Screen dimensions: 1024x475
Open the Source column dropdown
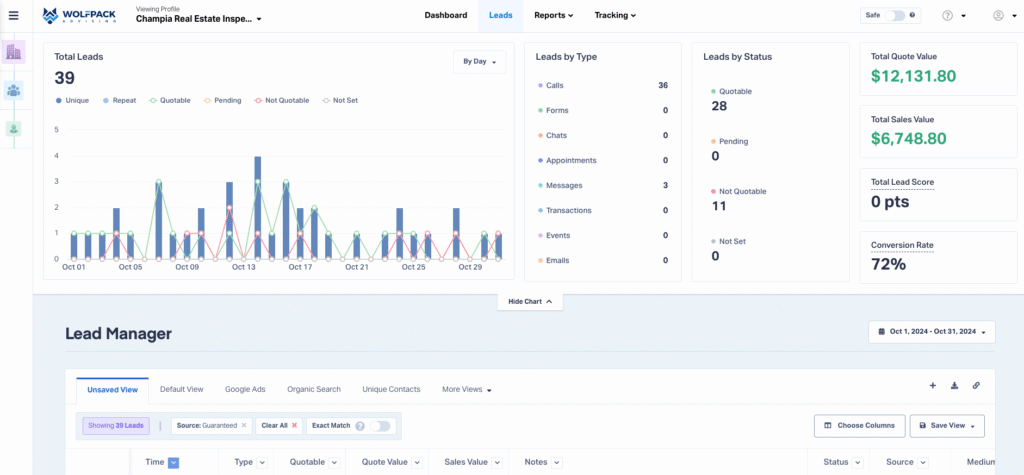coord(925,463)
